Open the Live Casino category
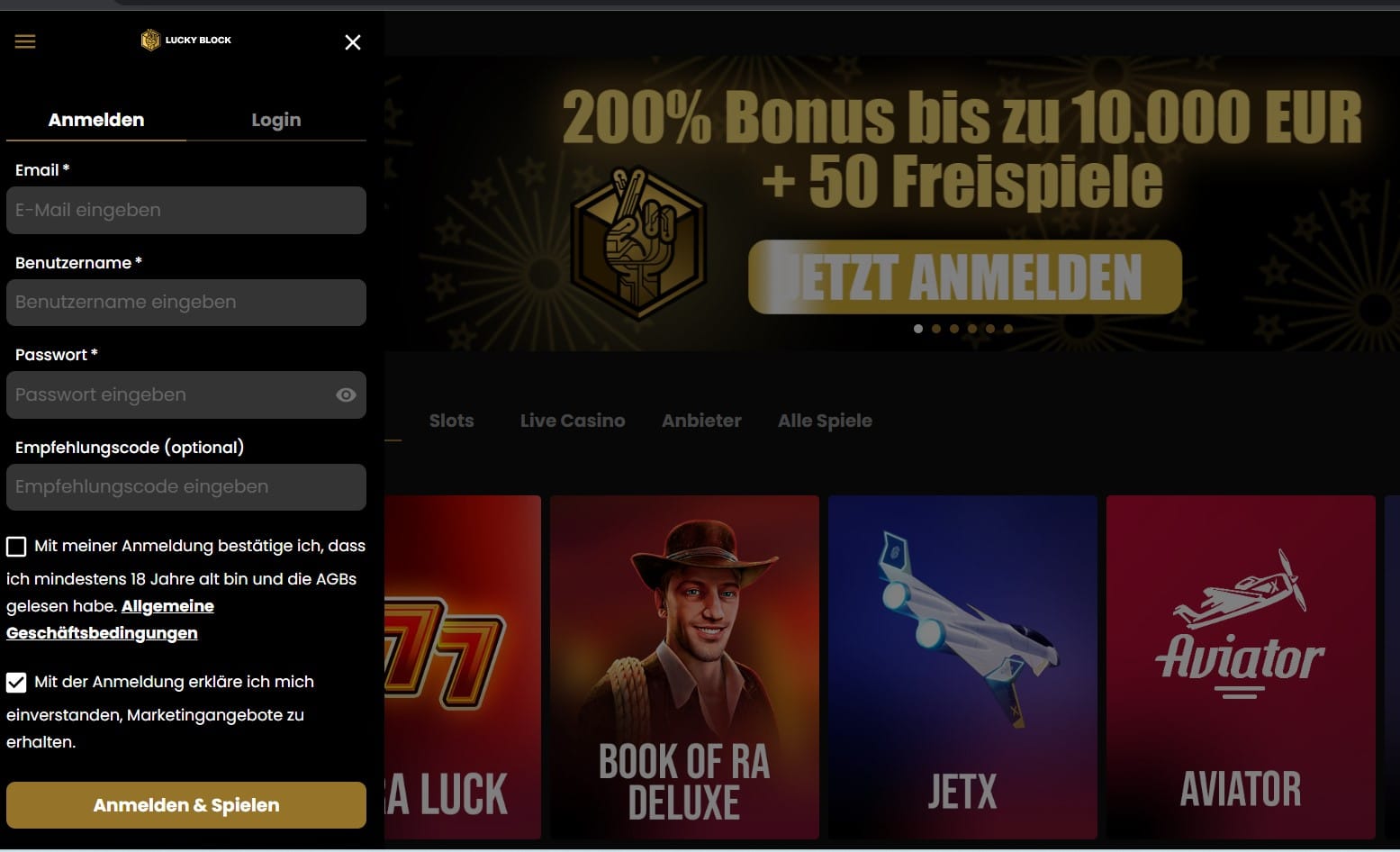This screenshot has height=852, width=1400. 573,421
